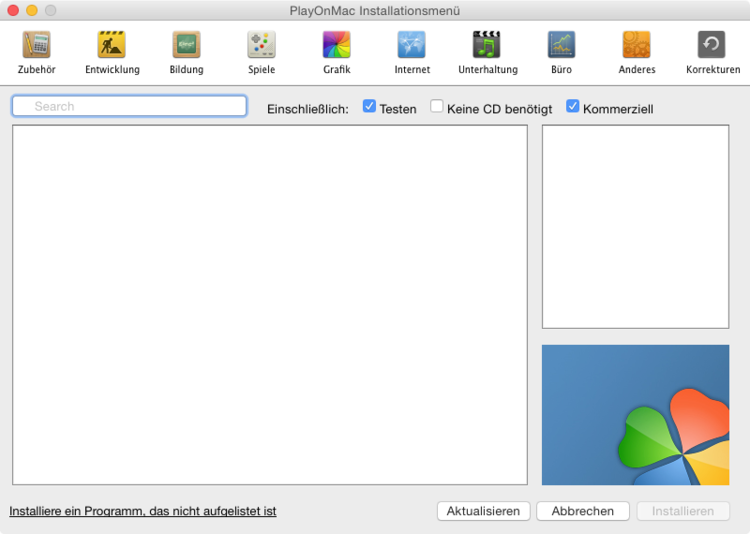Image resolution: width=750 pixels, height=534 pixels.
Task: Disable the Kommerziell checkbox
Action: 573,106
